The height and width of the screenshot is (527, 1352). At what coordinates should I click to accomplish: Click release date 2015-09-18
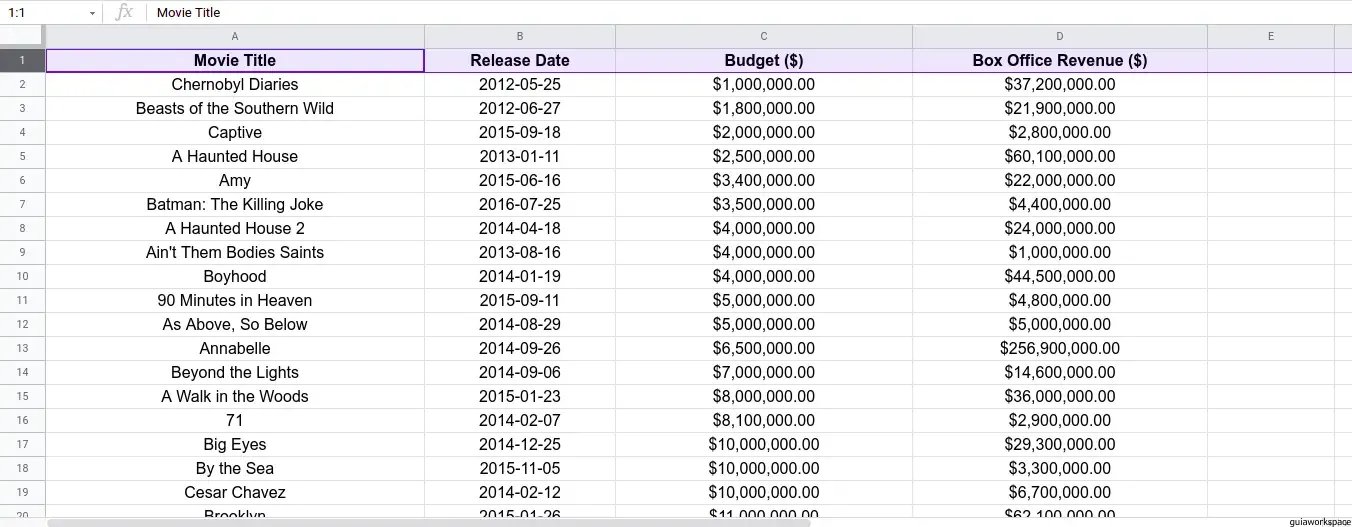point(520,132)
